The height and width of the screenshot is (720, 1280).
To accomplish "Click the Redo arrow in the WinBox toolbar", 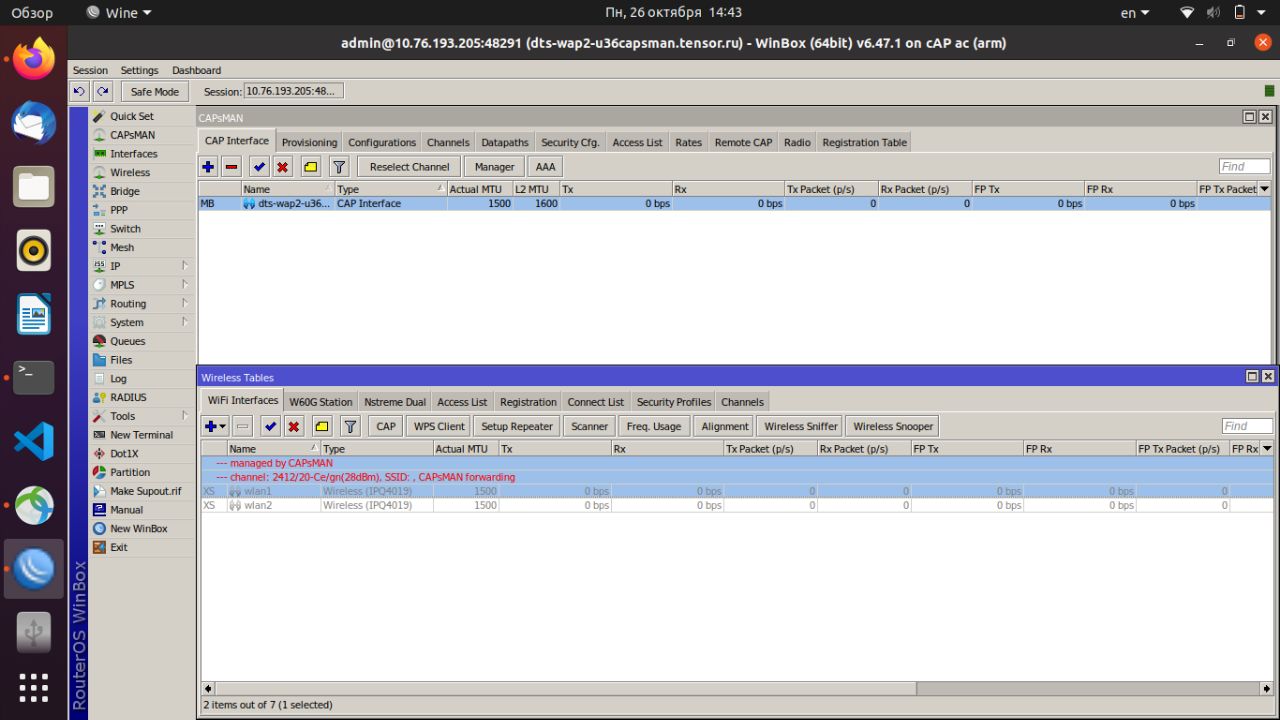I will coord(102,91).
